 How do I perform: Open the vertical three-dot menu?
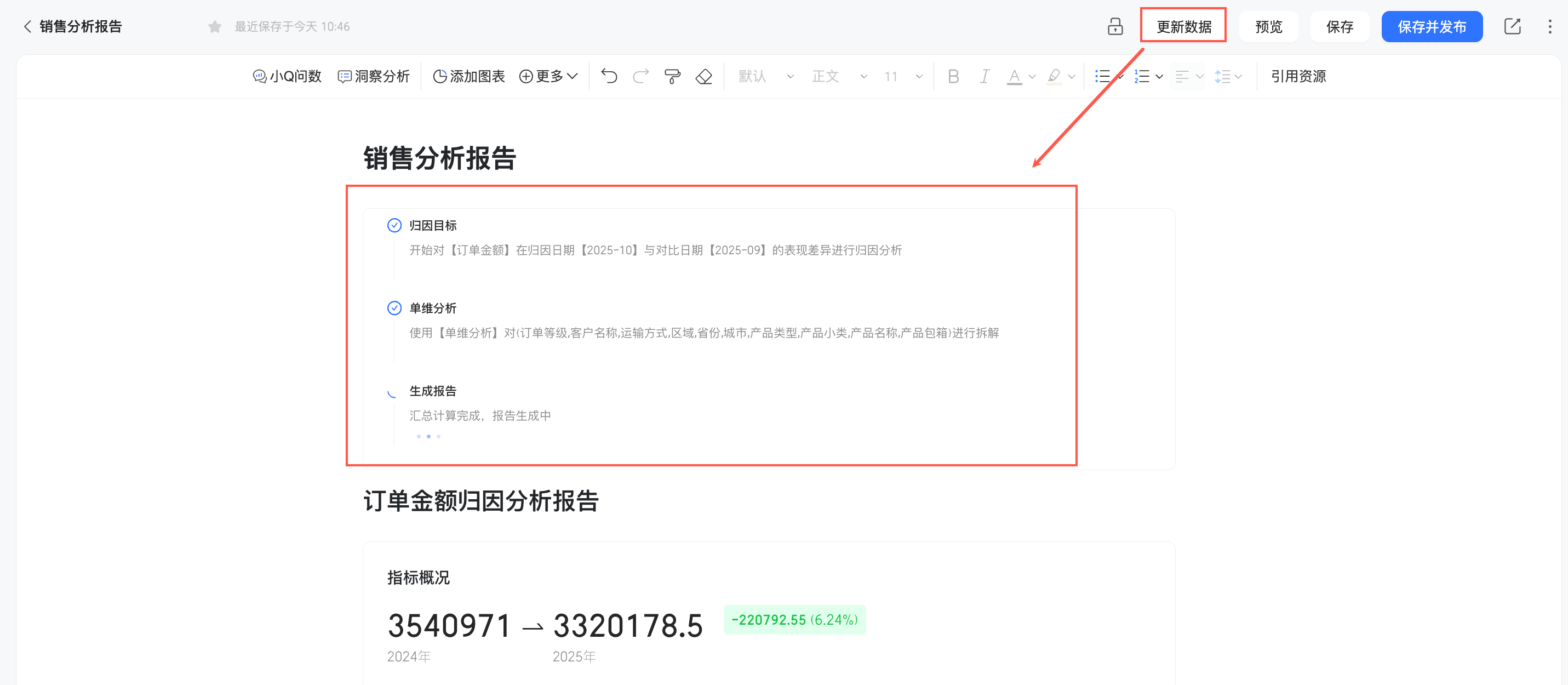(1549, 27)
